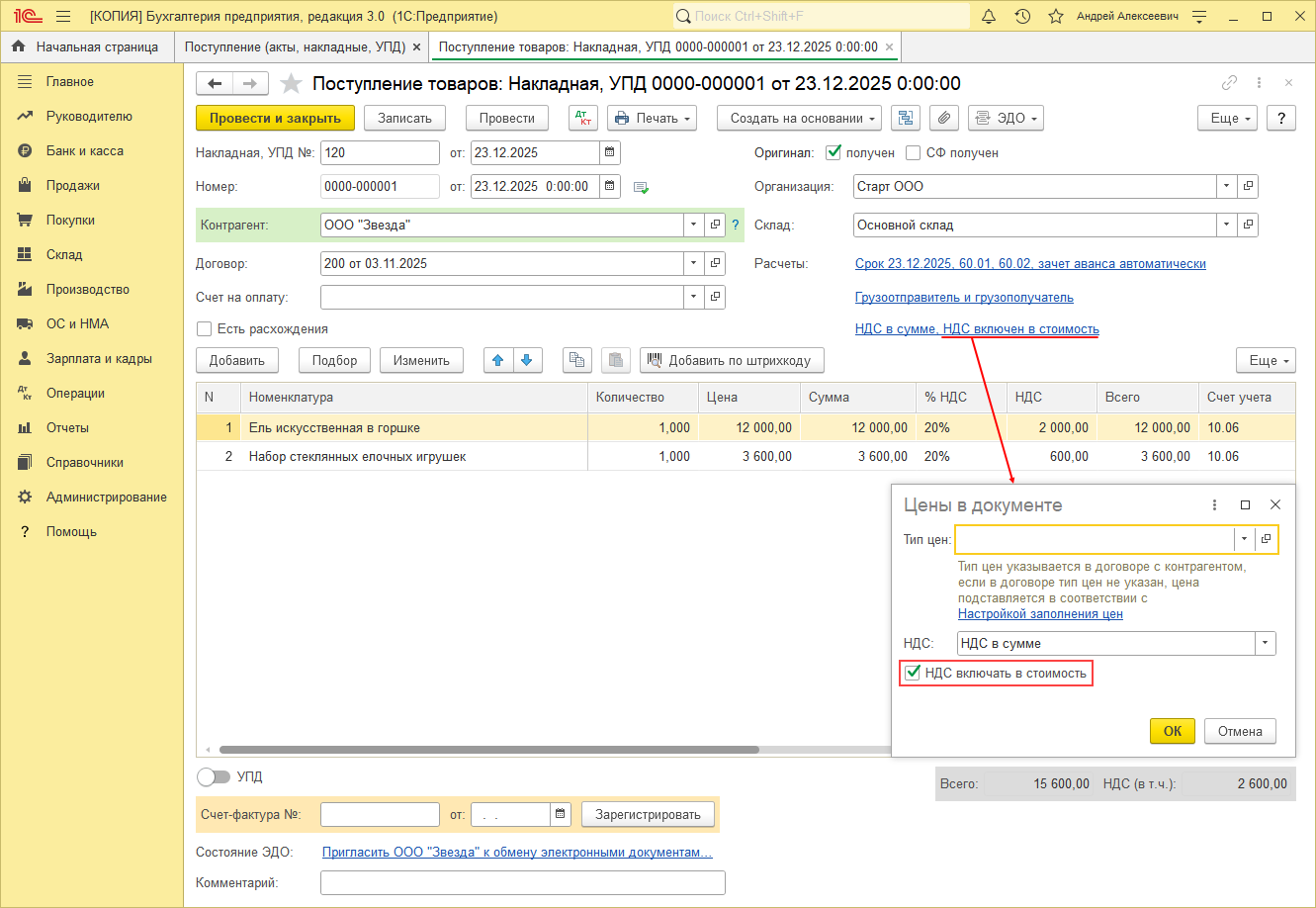Open the Покупки section in sidebar
This screenshot has height=908, width=1316.
70,220
